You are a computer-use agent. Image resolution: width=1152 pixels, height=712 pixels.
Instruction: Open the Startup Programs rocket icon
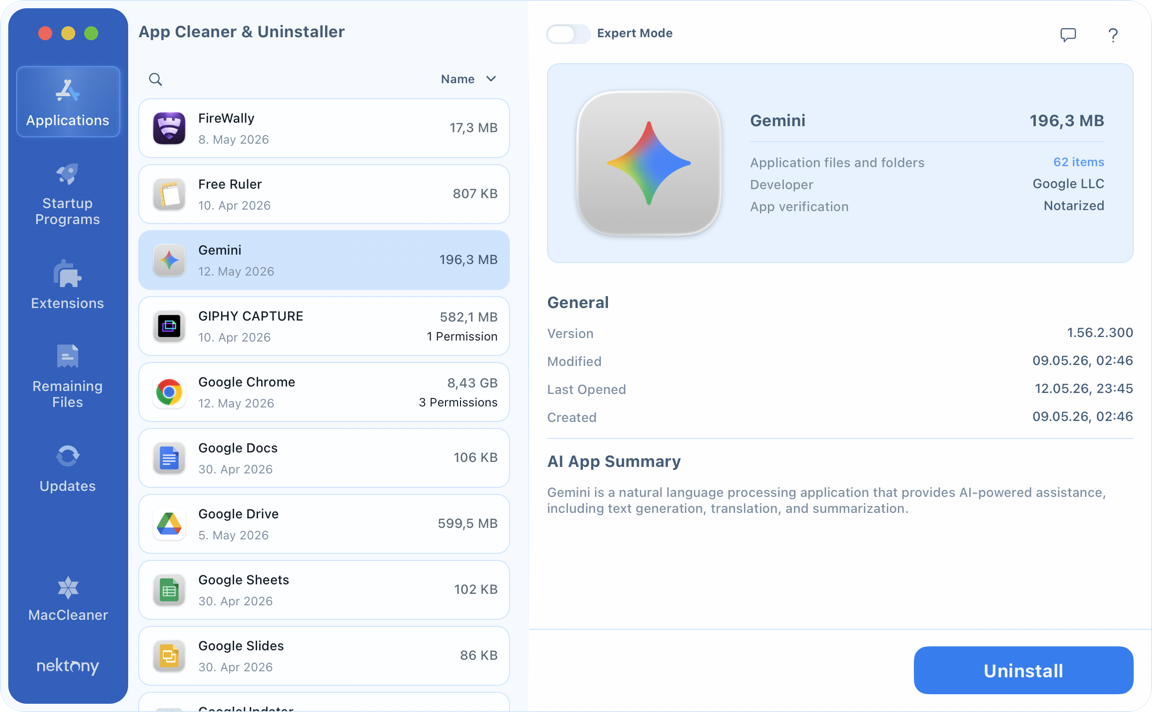point(67,175)
